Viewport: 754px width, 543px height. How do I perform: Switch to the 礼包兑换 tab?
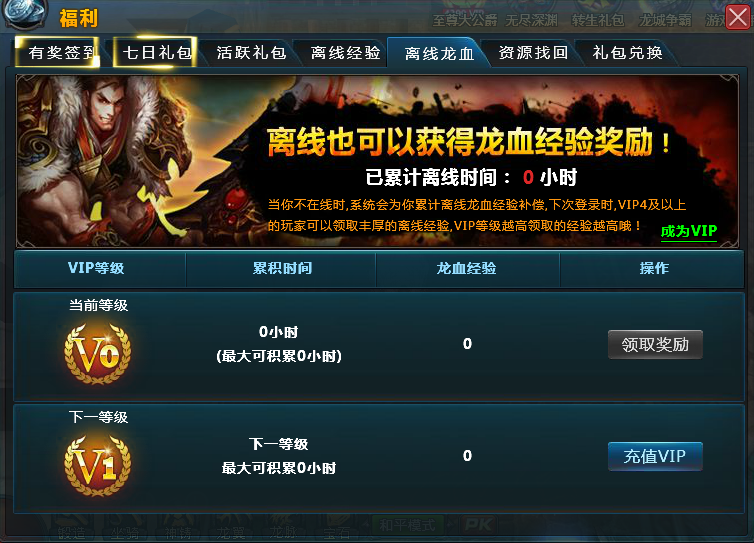[628, 52]
